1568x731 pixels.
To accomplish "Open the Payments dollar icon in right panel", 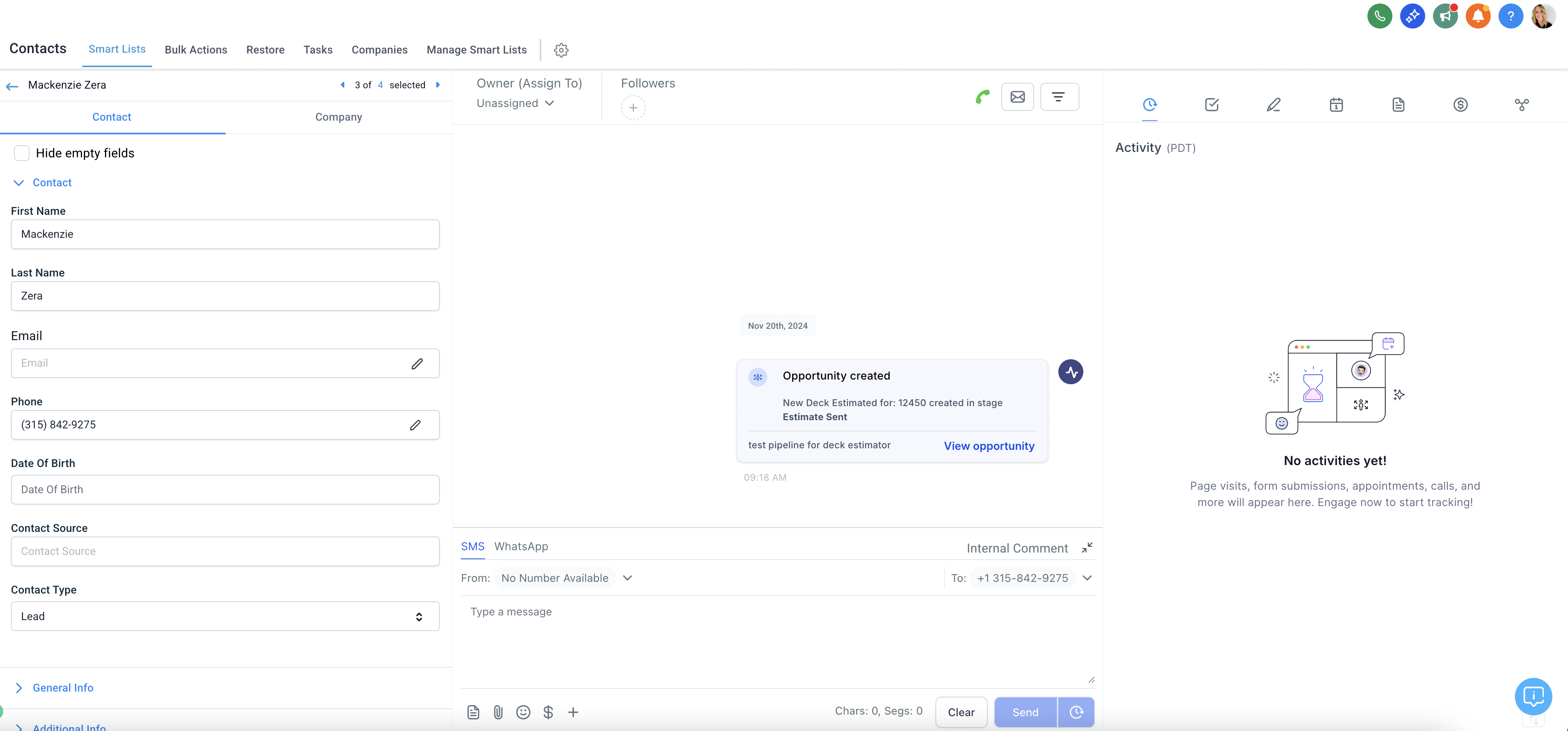I will [1460, 105].
